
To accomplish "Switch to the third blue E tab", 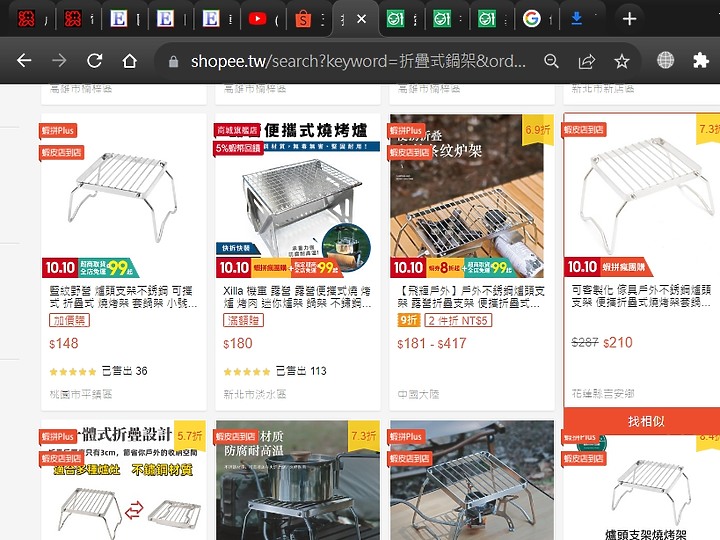I will [211, 19].
